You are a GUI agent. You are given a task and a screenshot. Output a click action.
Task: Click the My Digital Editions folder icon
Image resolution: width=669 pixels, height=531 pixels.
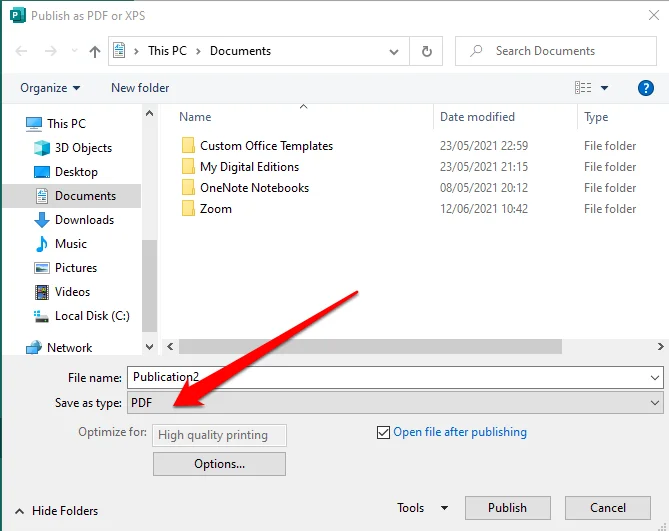click(188, 166)
